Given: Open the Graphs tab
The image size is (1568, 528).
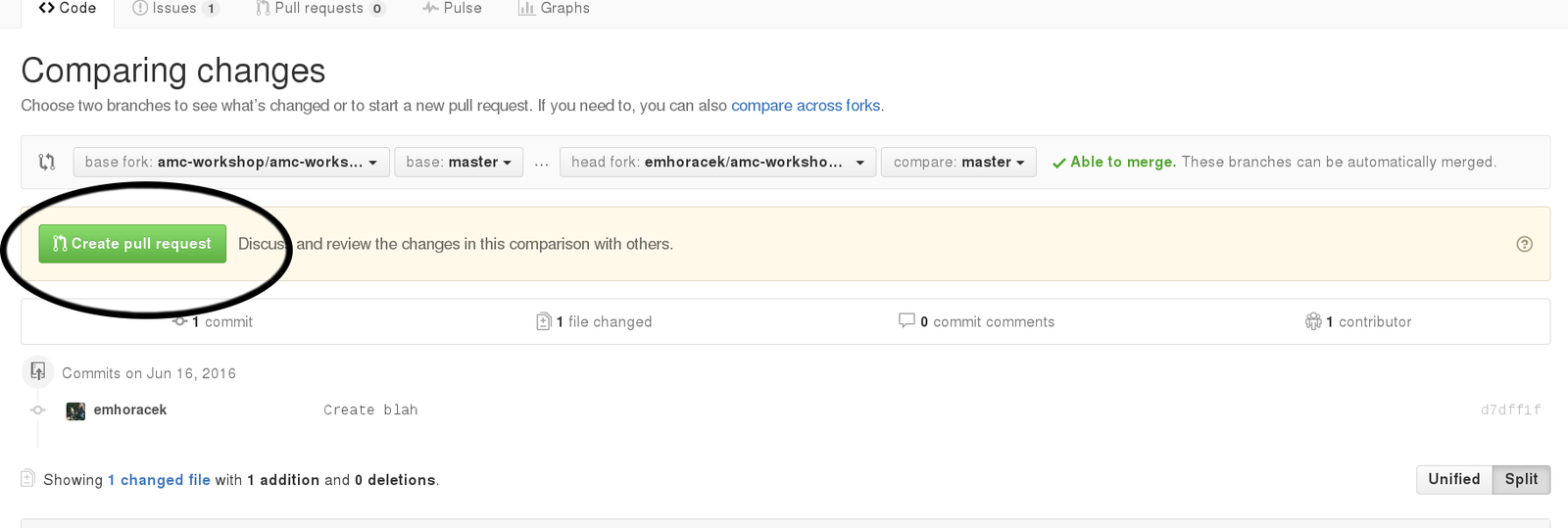Looking at the screenshot, I should tap(554, 9).
